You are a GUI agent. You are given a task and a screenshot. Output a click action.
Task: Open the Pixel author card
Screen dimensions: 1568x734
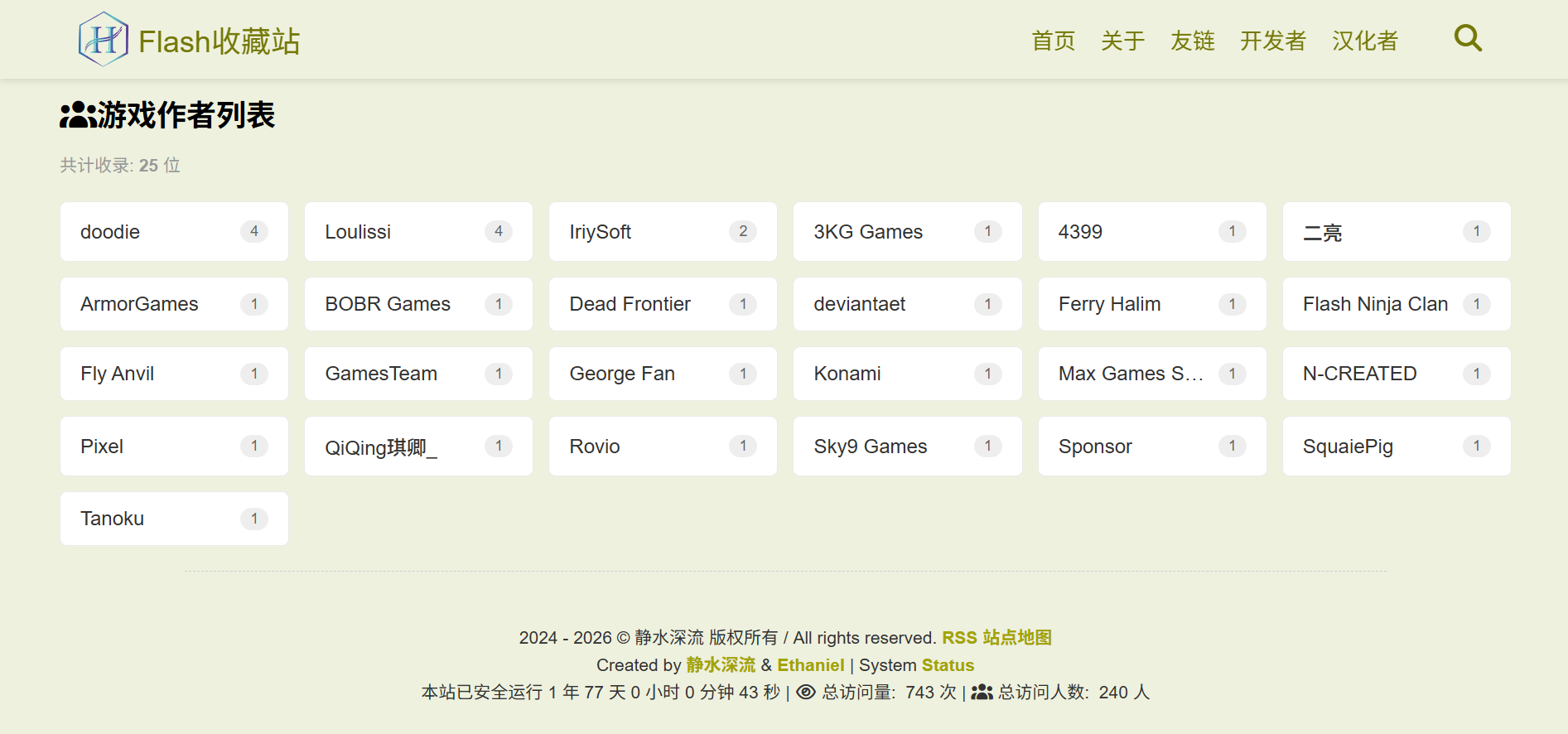point(174,447)
